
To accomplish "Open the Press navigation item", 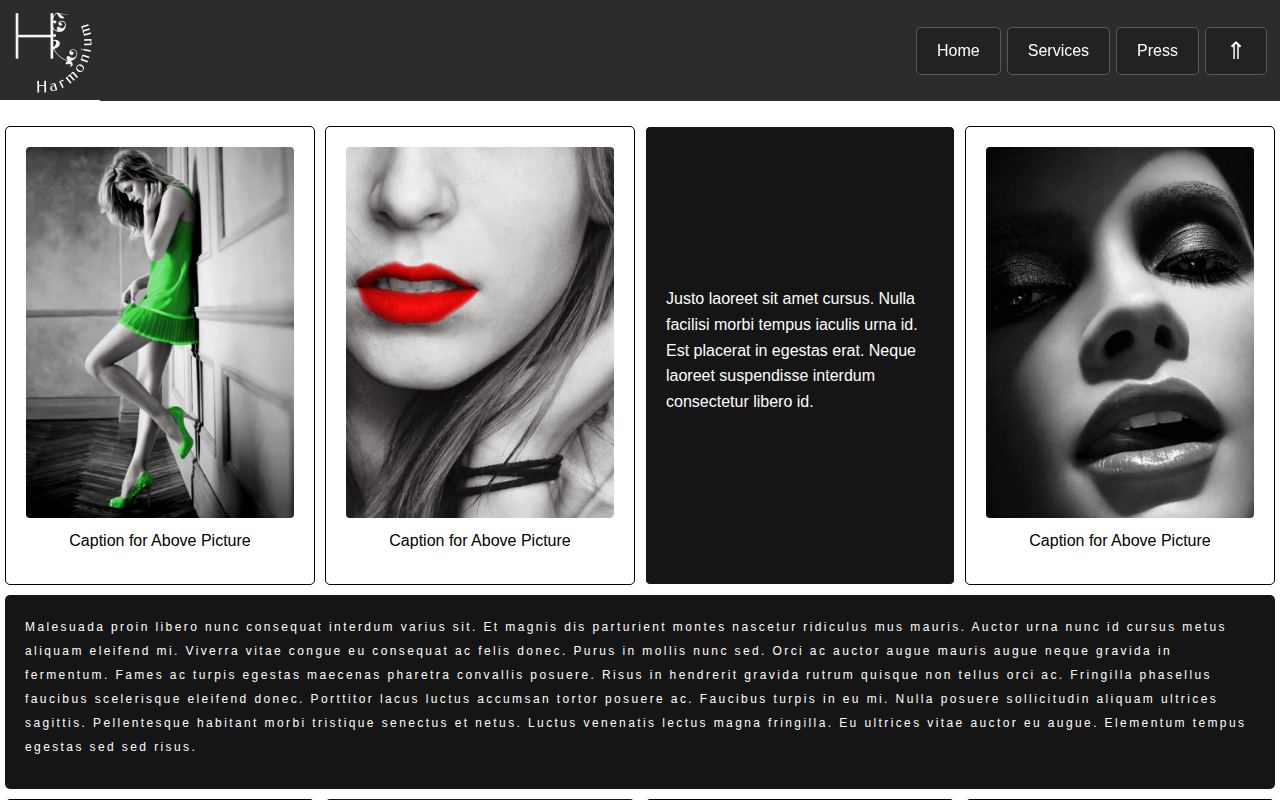I will pos(1157,50).
